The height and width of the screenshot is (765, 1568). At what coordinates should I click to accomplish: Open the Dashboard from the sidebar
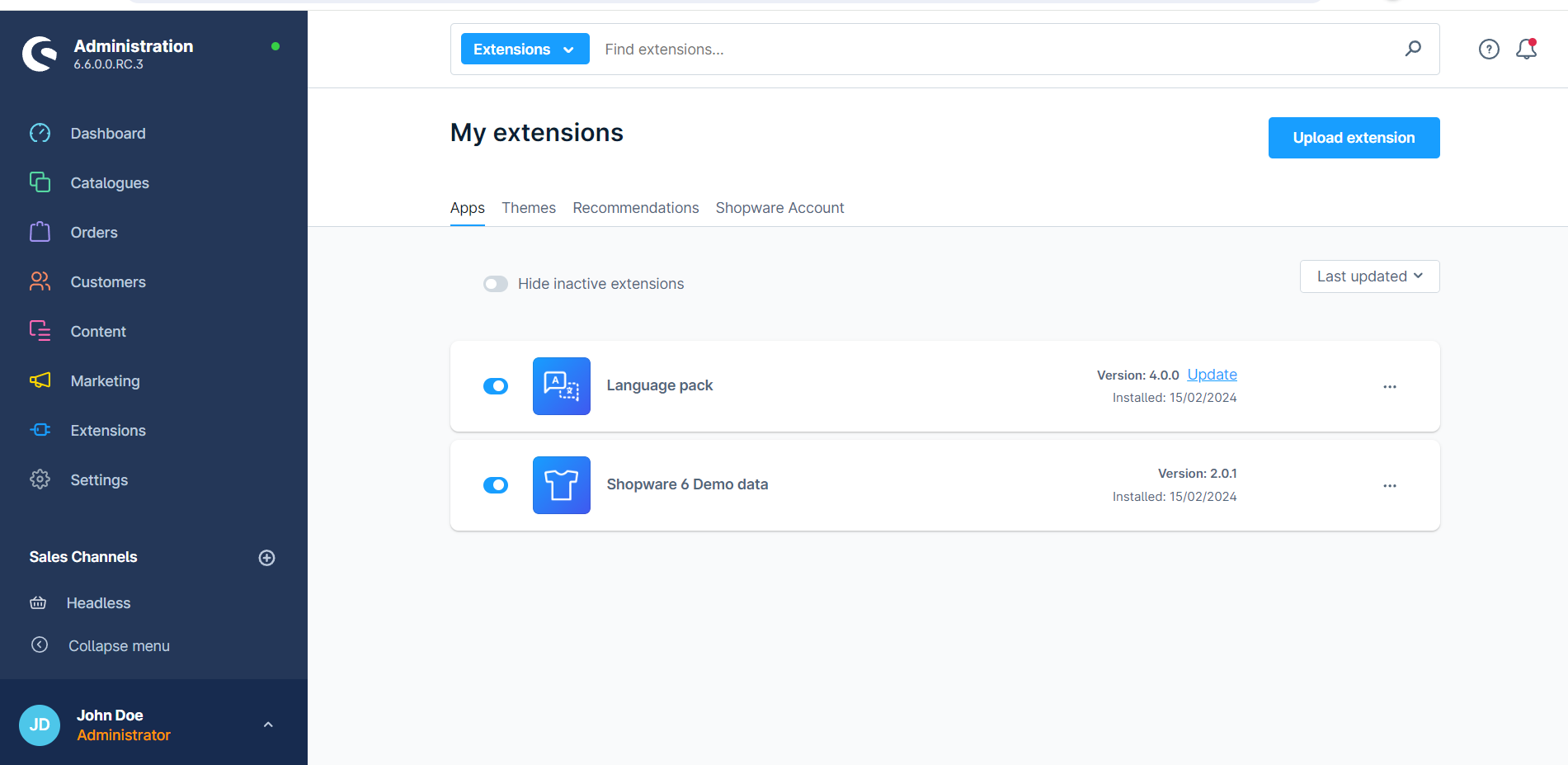(x=107, y=133)
